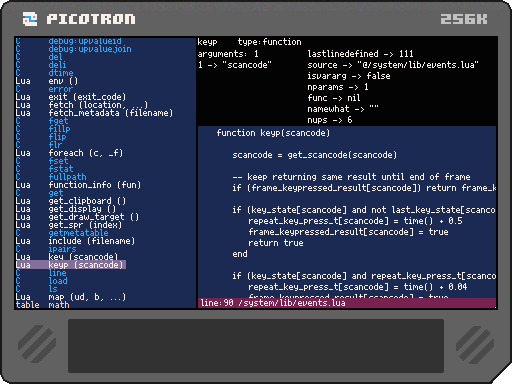This screenshot has width=512, height=384.
Task: Click the keyp type:function header
Action: pyautogui.click(x=249, y=42)
